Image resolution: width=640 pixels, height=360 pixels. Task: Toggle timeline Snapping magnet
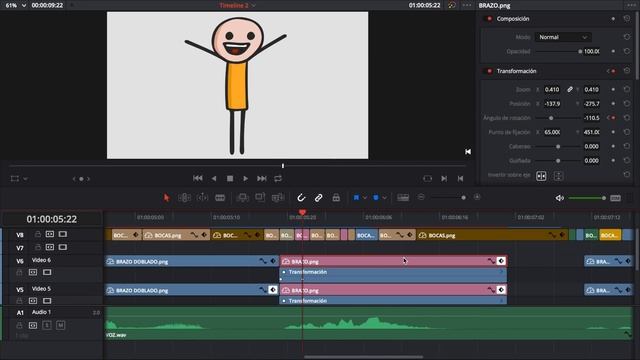(x=301, y=198)
